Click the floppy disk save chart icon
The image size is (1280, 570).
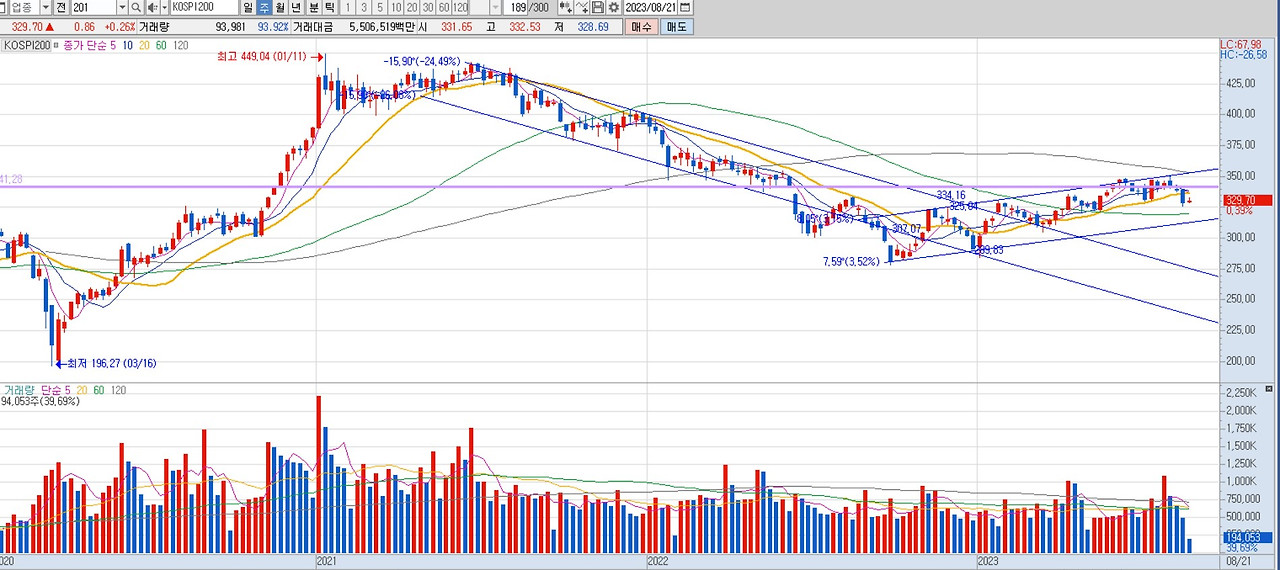(597, 7)
